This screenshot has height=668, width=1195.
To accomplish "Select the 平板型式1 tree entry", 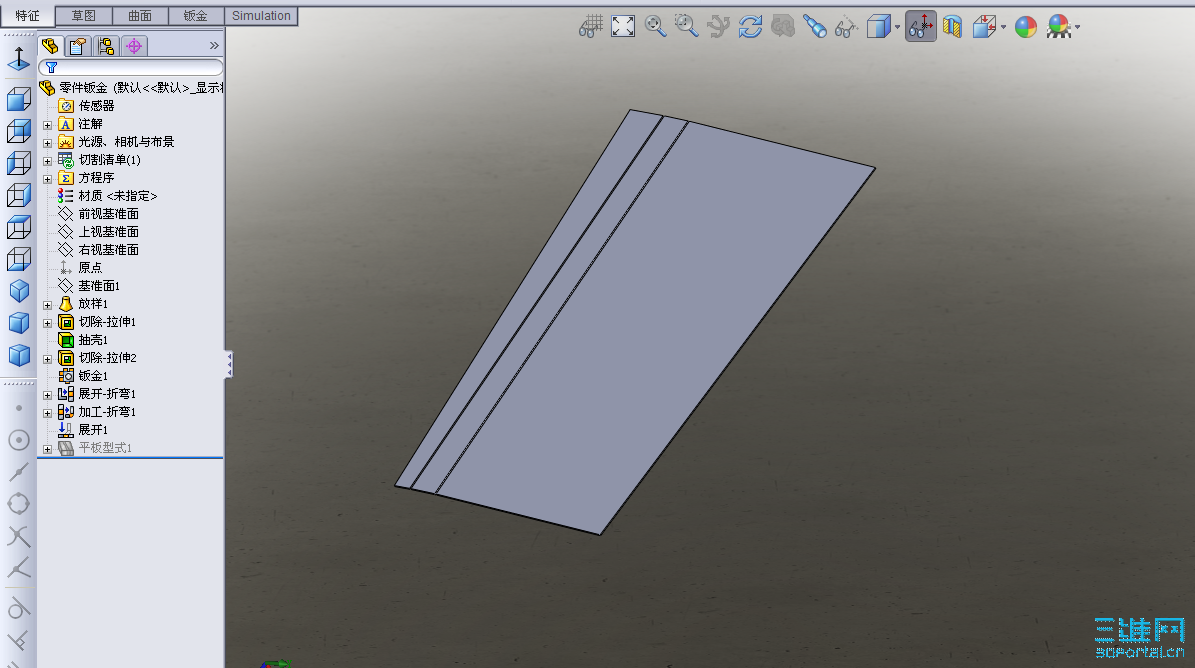I will tap(107, 446).
